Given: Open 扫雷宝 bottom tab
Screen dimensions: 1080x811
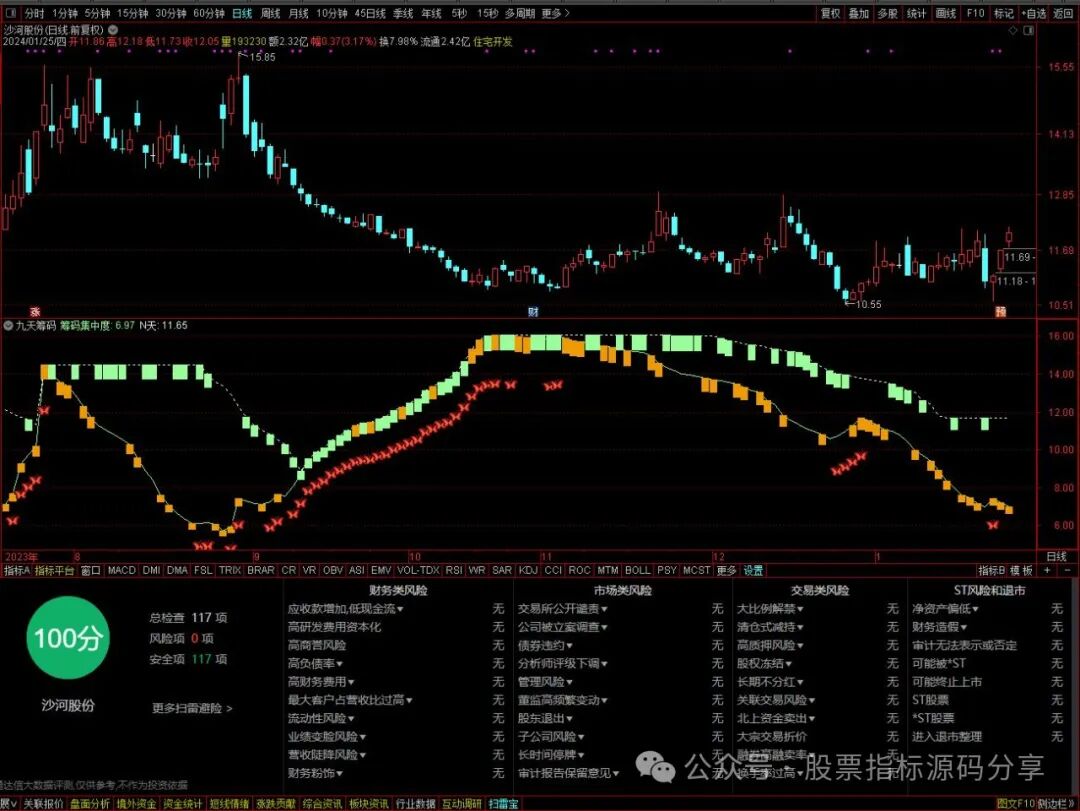Looking at the screenshot, I should pos(503,803).
